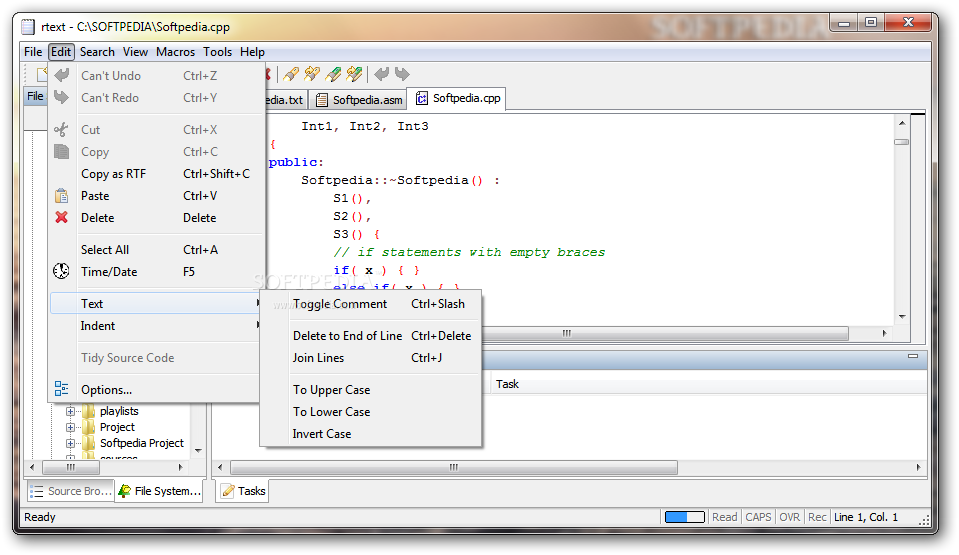Click the Tasks panel horizontal scroll right arrow
959x555 pixels.
point(918,467)
